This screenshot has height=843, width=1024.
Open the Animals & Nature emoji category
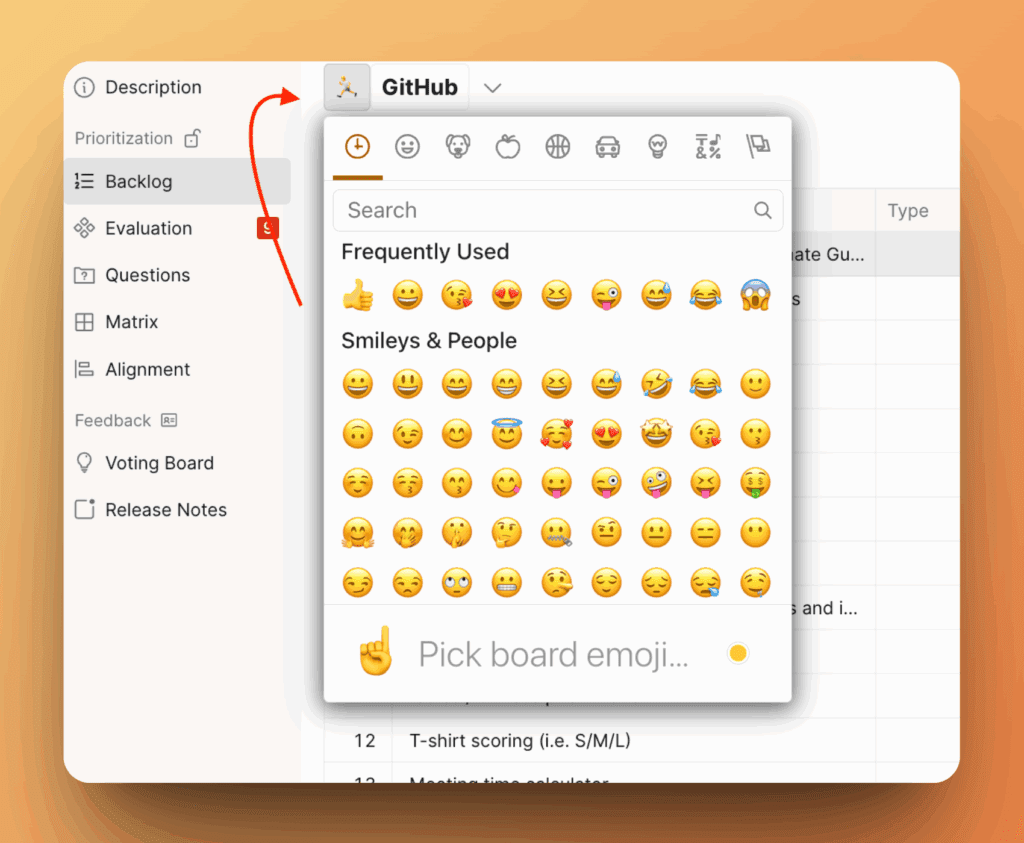click(x=458, y=147)
